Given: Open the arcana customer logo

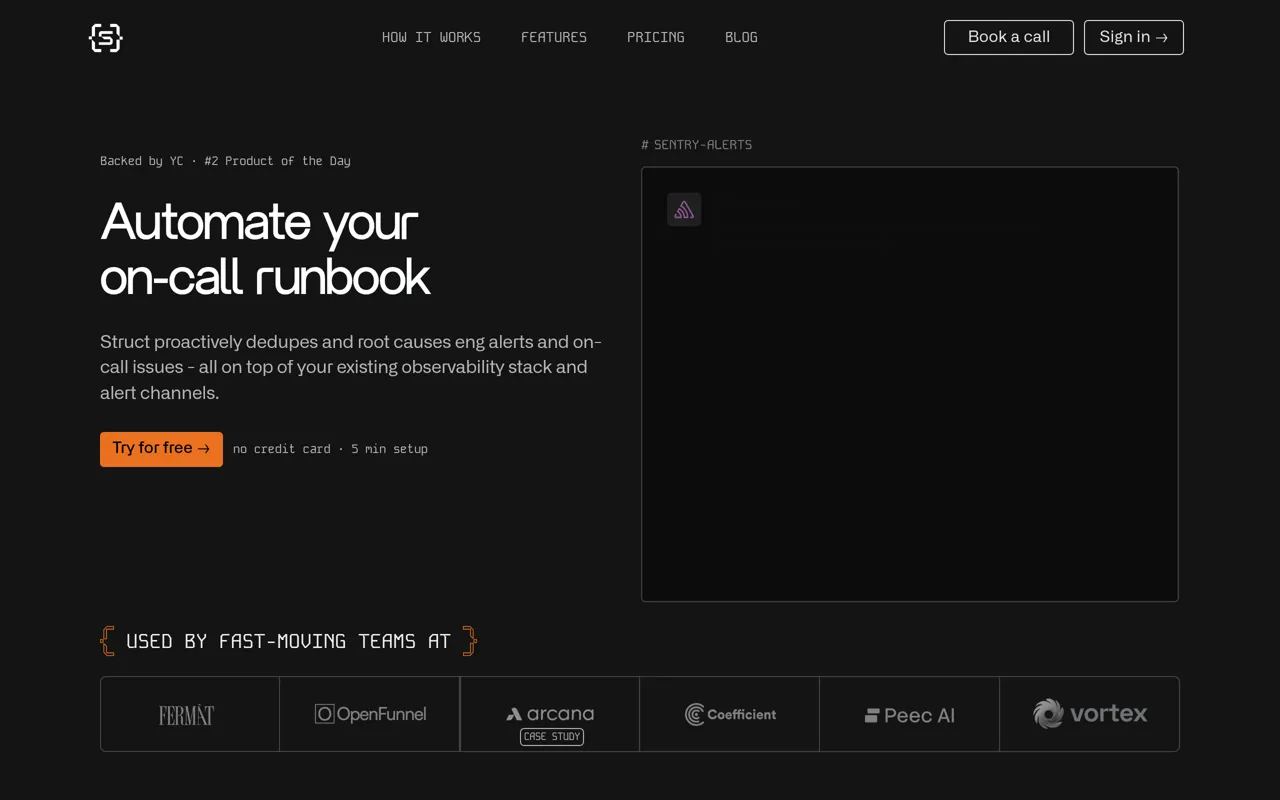Looking at the screenshot, I should 550,714.
